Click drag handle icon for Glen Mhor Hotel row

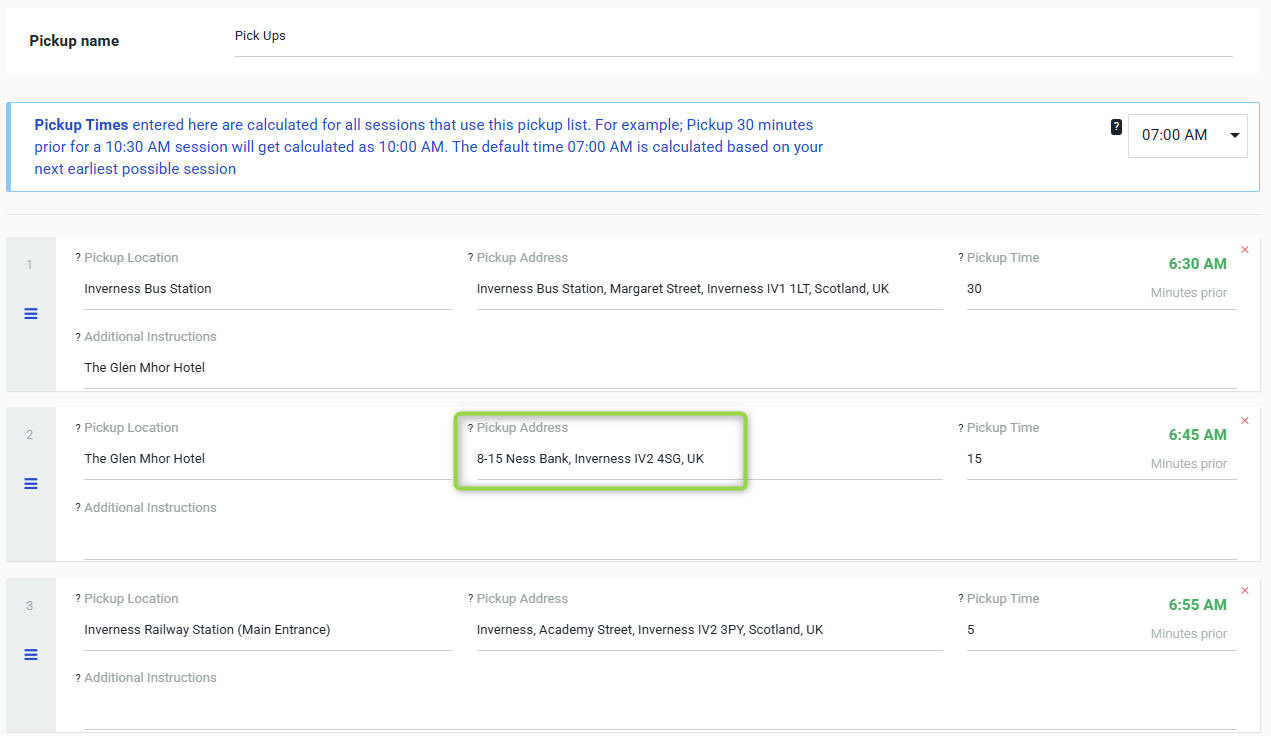(31, 484)
